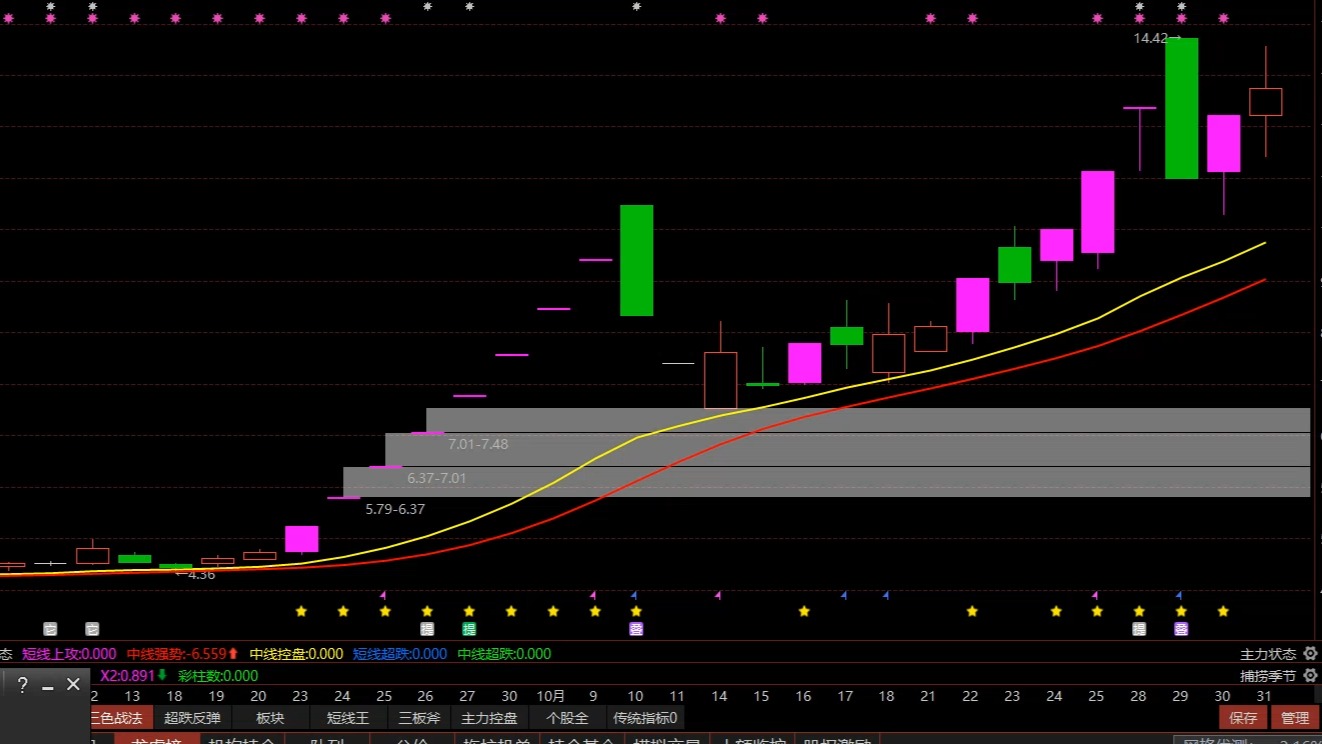Click the purple 晋 badge above October 10
Image resolution: width=1322 pixels, height=744 pixels.
(636, 629)
